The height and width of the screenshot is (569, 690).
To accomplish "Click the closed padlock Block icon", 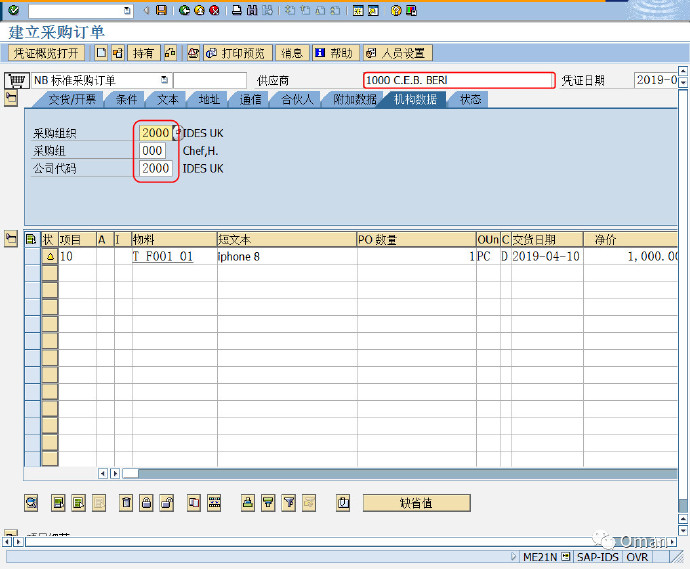I will point(147,503).
